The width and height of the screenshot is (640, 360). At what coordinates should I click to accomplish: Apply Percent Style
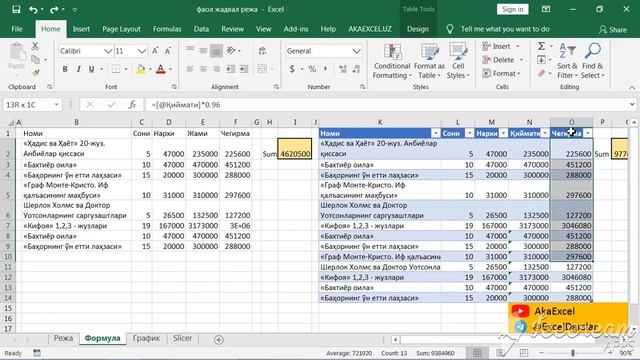coord(312,69)
